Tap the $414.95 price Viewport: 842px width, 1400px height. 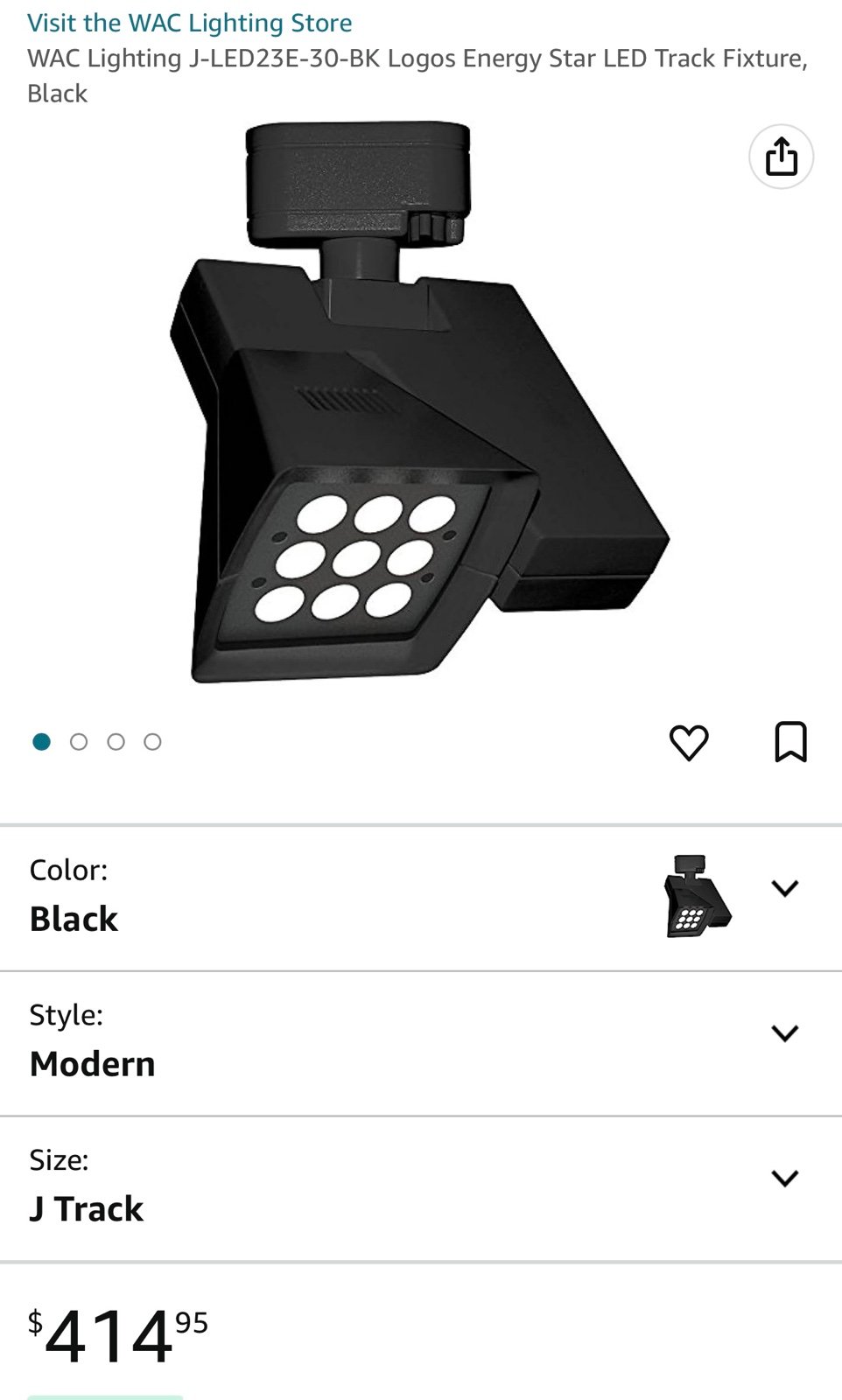pyautogui.click(x=118, y=1336)
